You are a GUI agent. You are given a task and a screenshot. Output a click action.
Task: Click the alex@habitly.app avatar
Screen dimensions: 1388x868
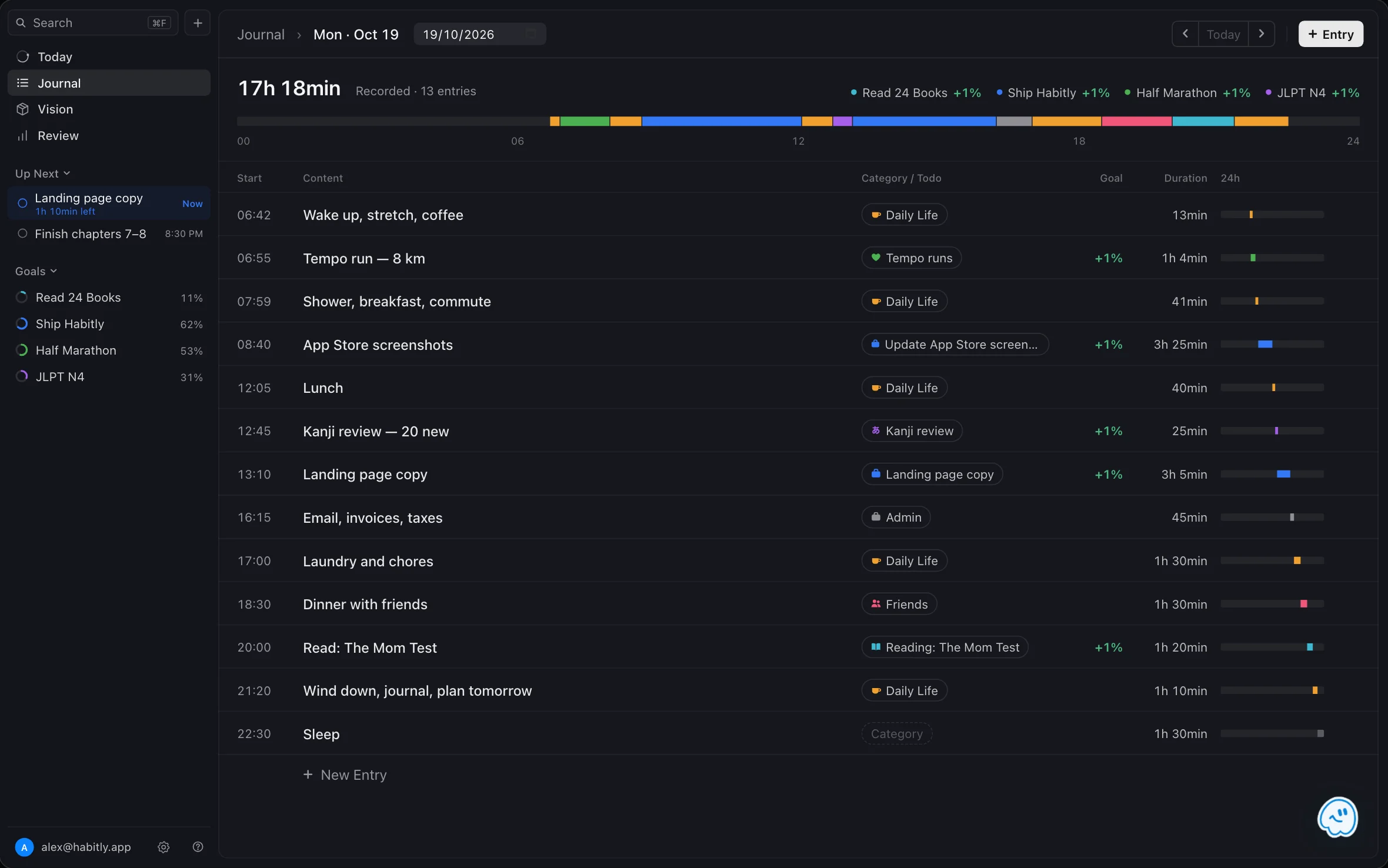tap(24, 847)
